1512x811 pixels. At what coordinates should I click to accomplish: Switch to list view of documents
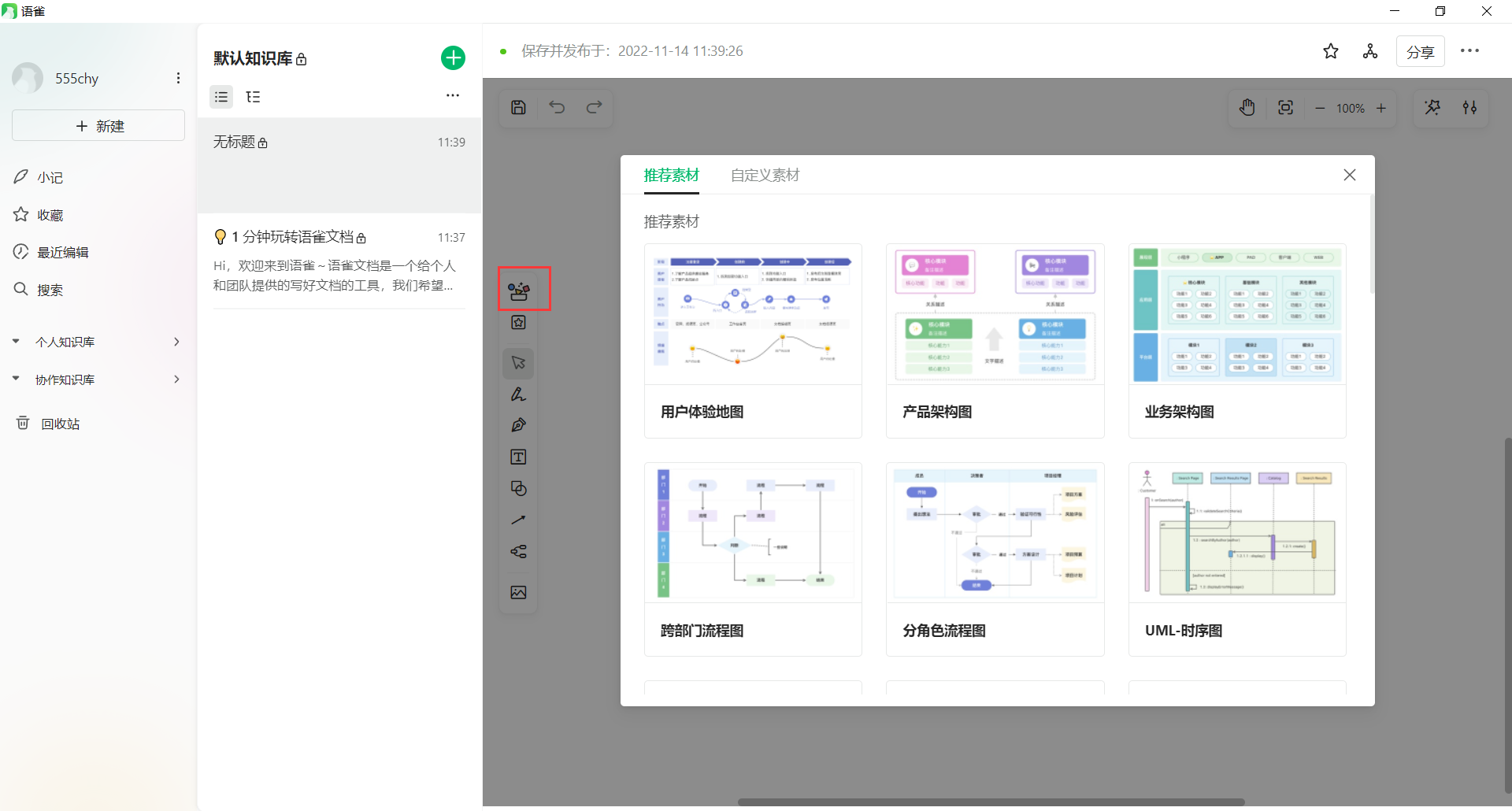pyautogui.click(x=221, y=97)
